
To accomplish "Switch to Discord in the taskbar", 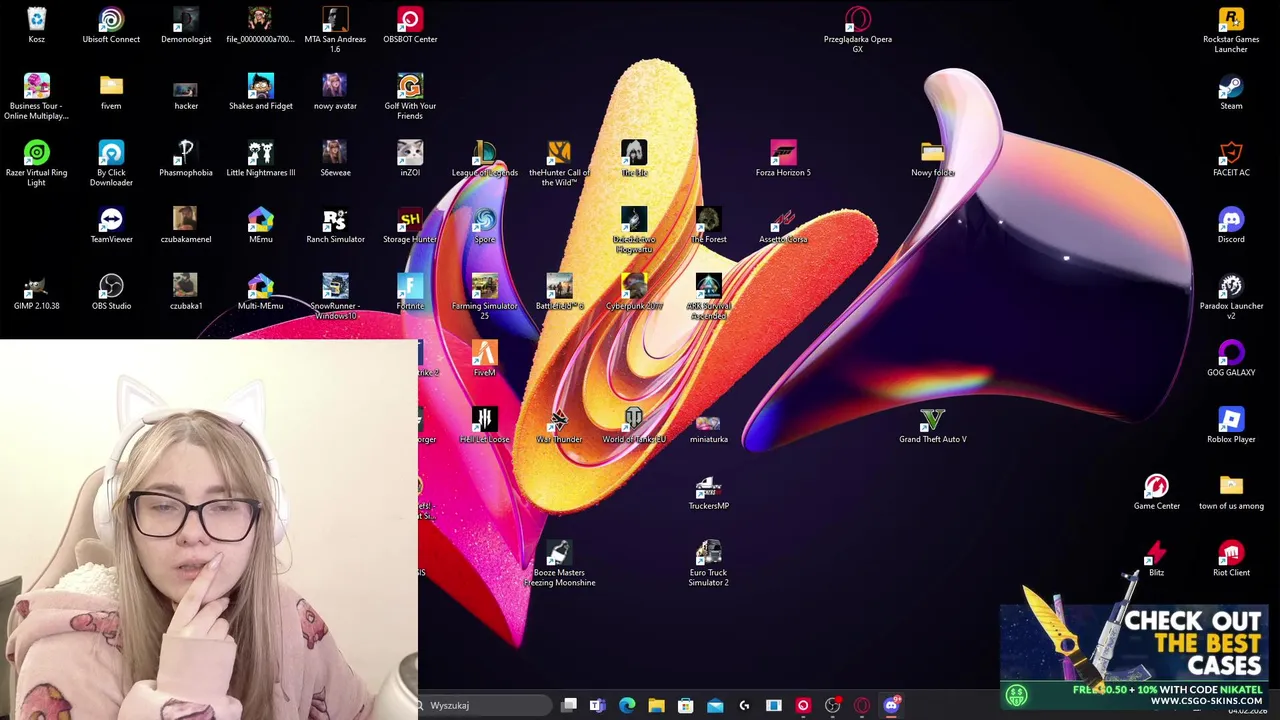I will (x=891, y=705).
